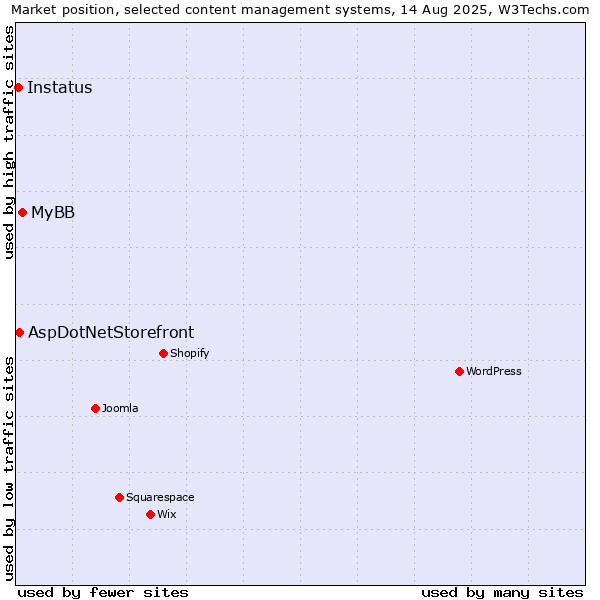Click the AspDotNetStorefront label

(x=111, y=333)
